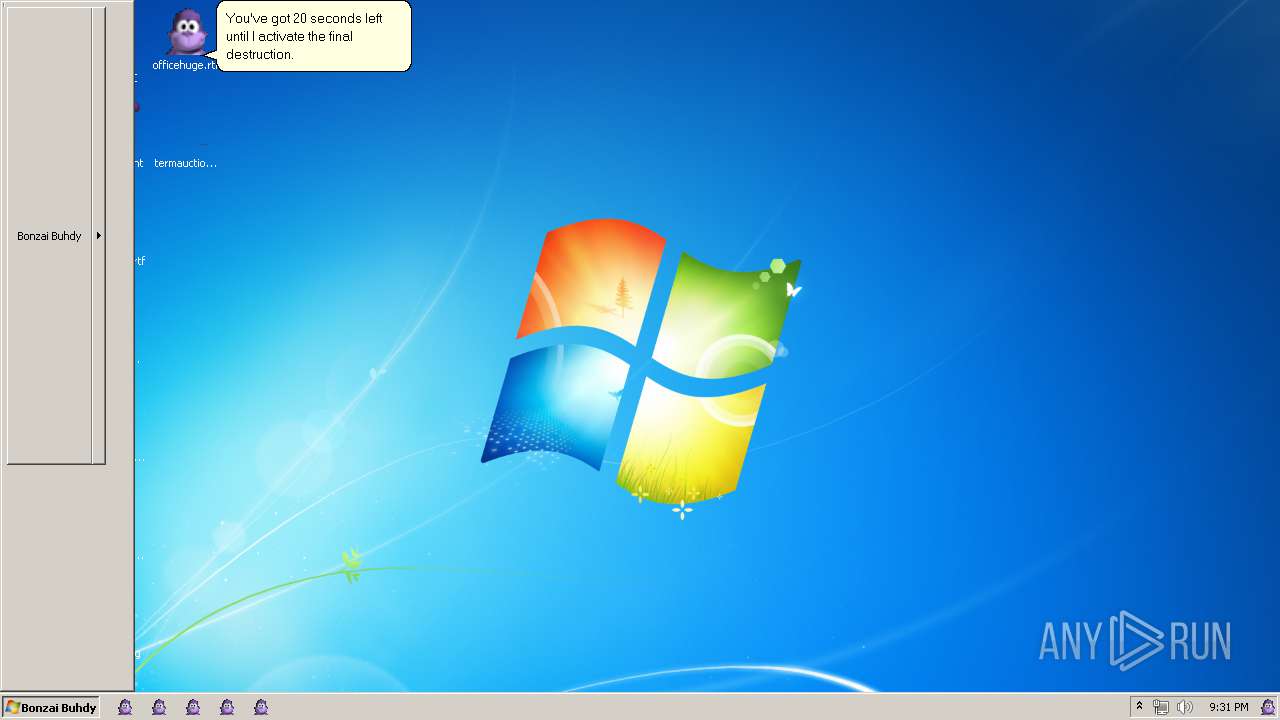Click the speech balloon about final destruction
1280x720 pixels.
[x=314, y=36]
